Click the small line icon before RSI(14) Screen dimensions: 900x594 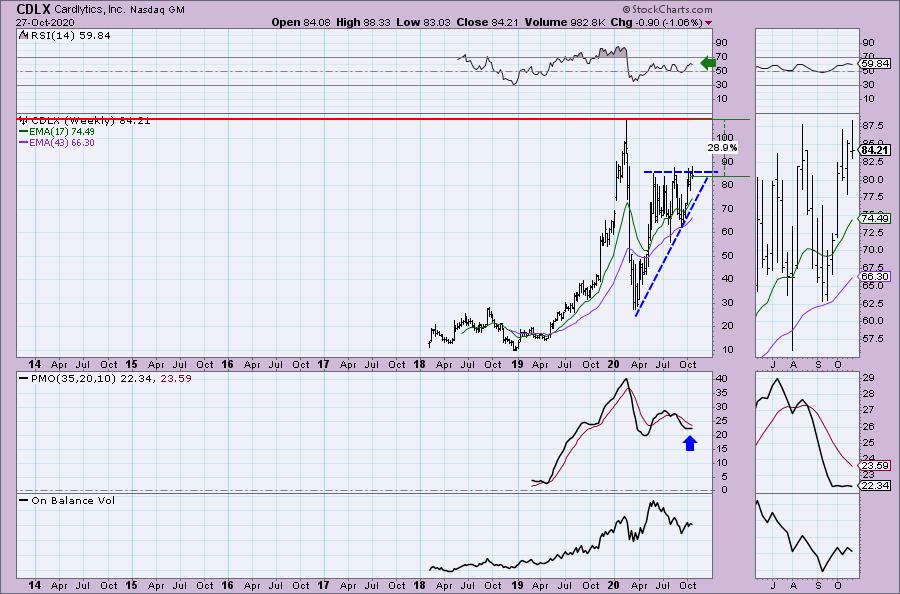(x=22, y=35)
